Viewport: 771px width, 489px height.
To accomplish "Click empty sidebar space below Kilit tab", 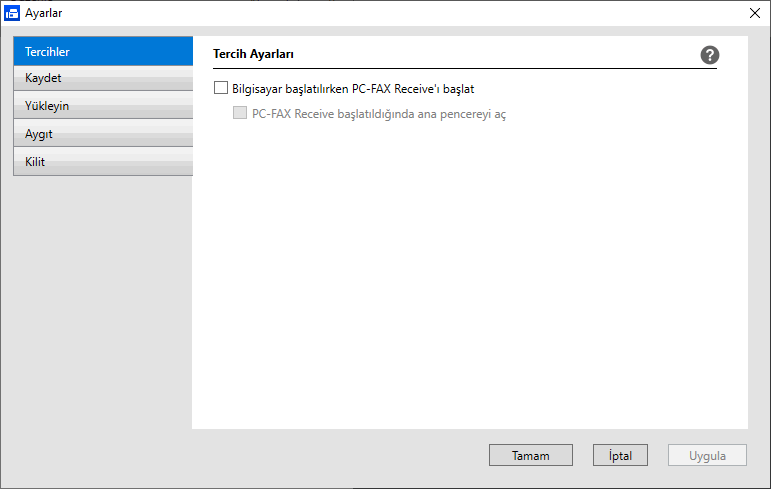I will [x=102, y=300].
